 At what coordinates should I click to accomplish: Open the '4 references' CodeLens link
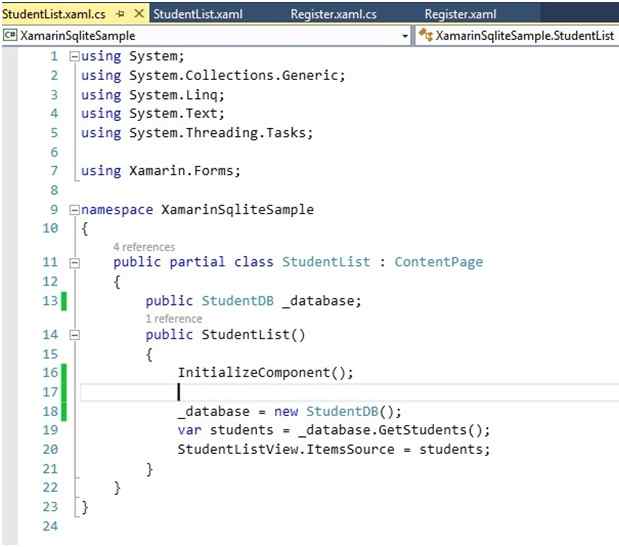pyautogui.click(x=144, y=247)
